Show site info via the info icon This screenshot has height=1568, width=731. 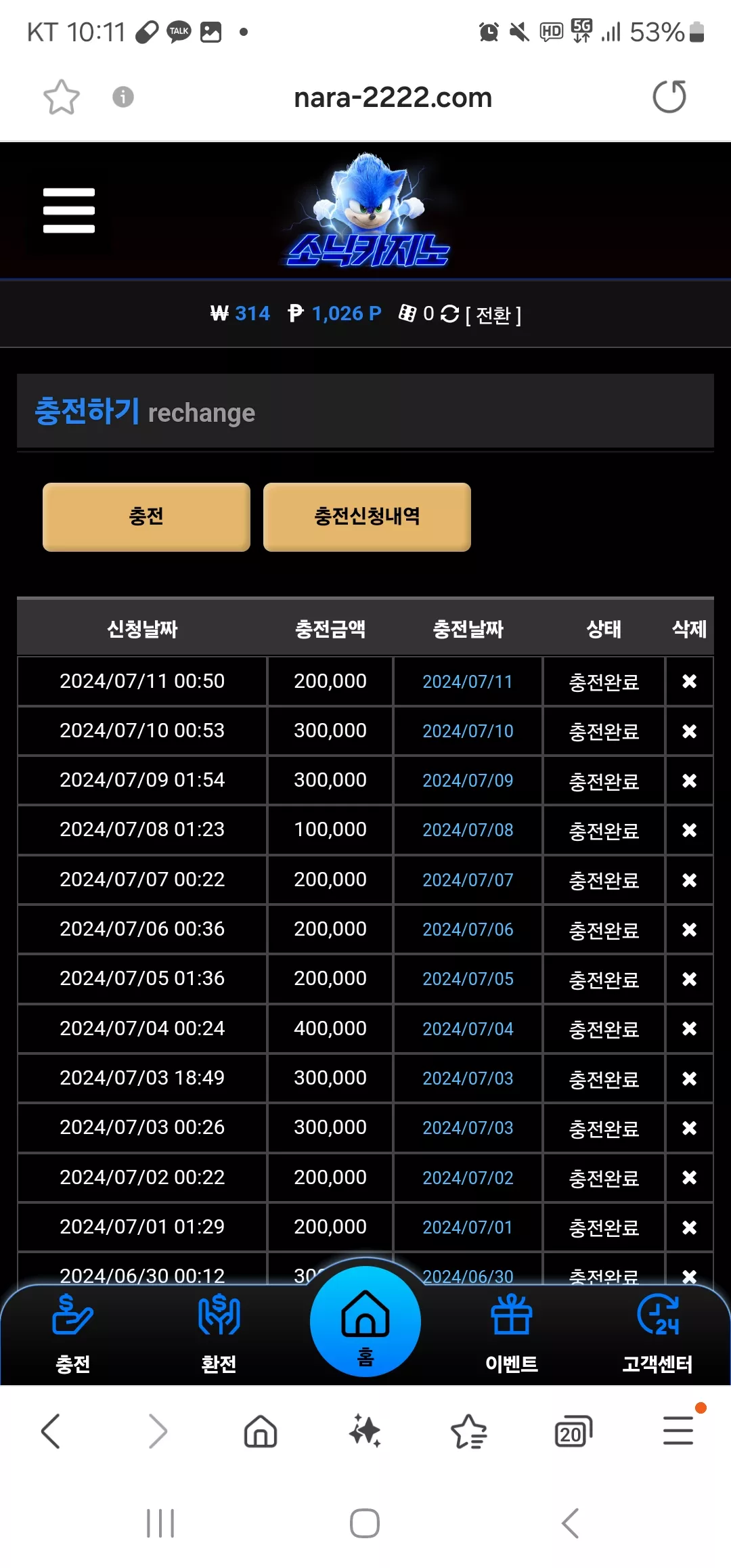click(x=123, y=97)
